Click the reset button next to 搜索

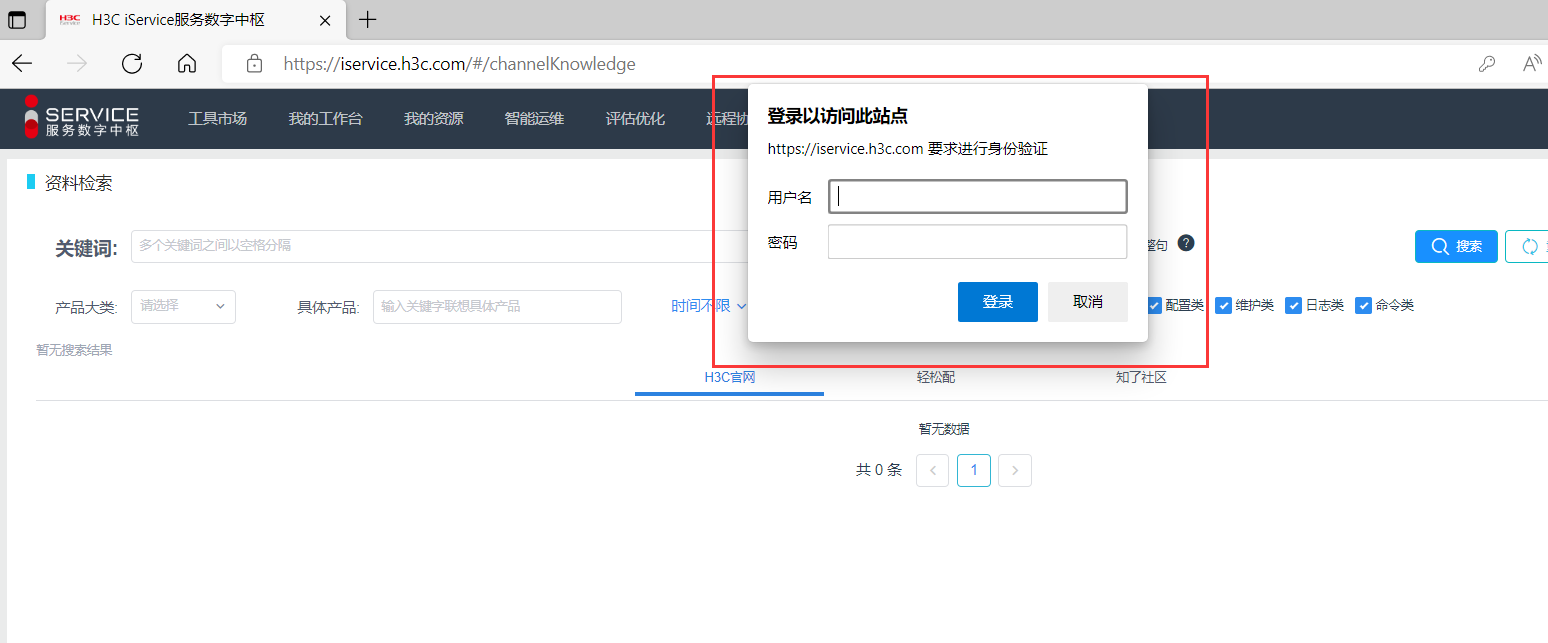click(x=1527, y=246)
